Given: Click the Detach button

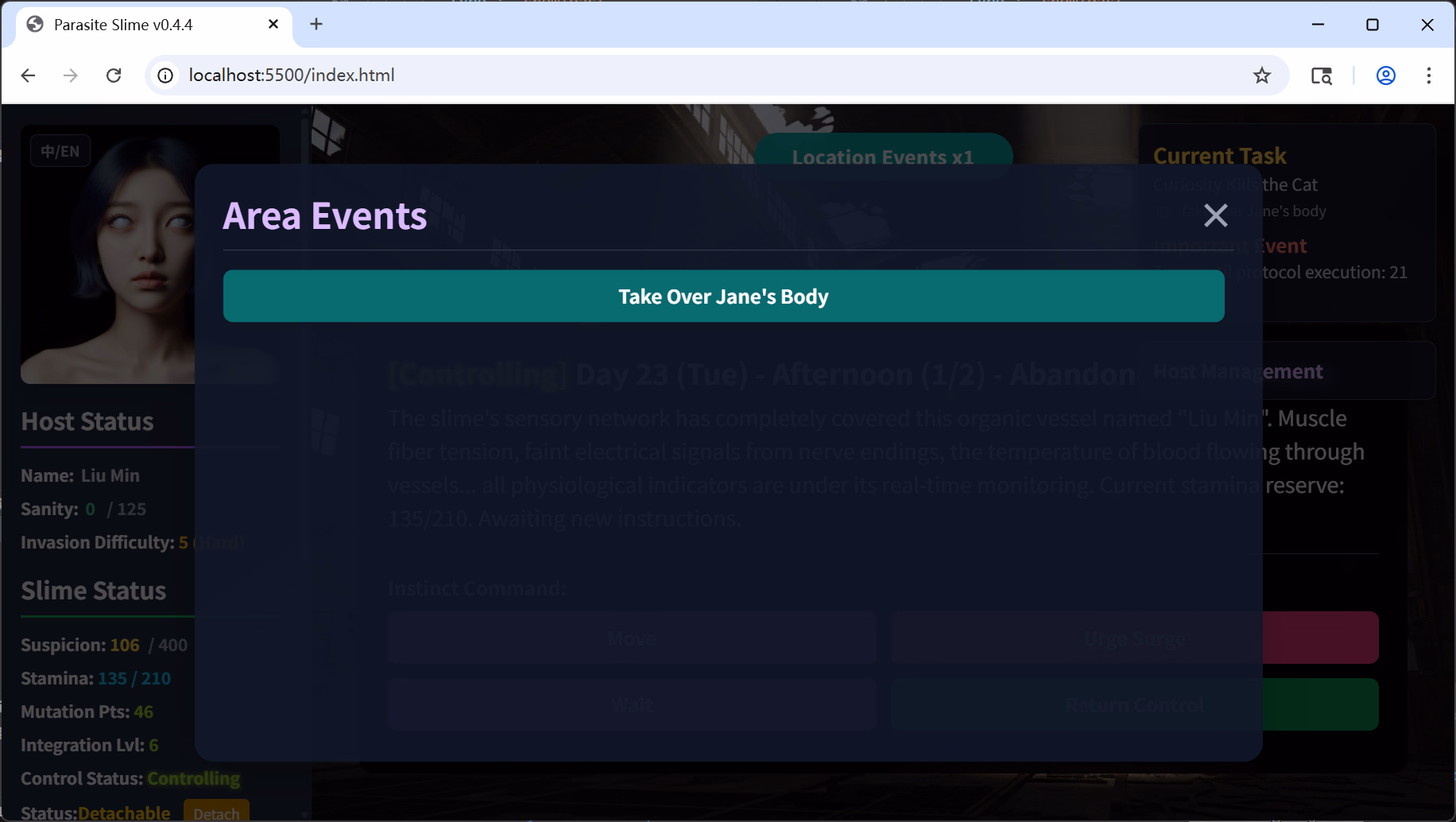Looking at the screenshot, I should click(216, 812).
